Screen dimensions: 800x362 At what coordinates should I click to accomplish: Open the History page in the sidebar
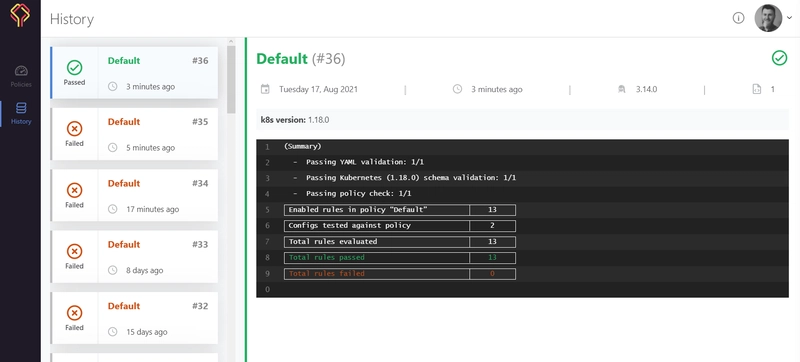pyautogui.click(x=21, y=114)
